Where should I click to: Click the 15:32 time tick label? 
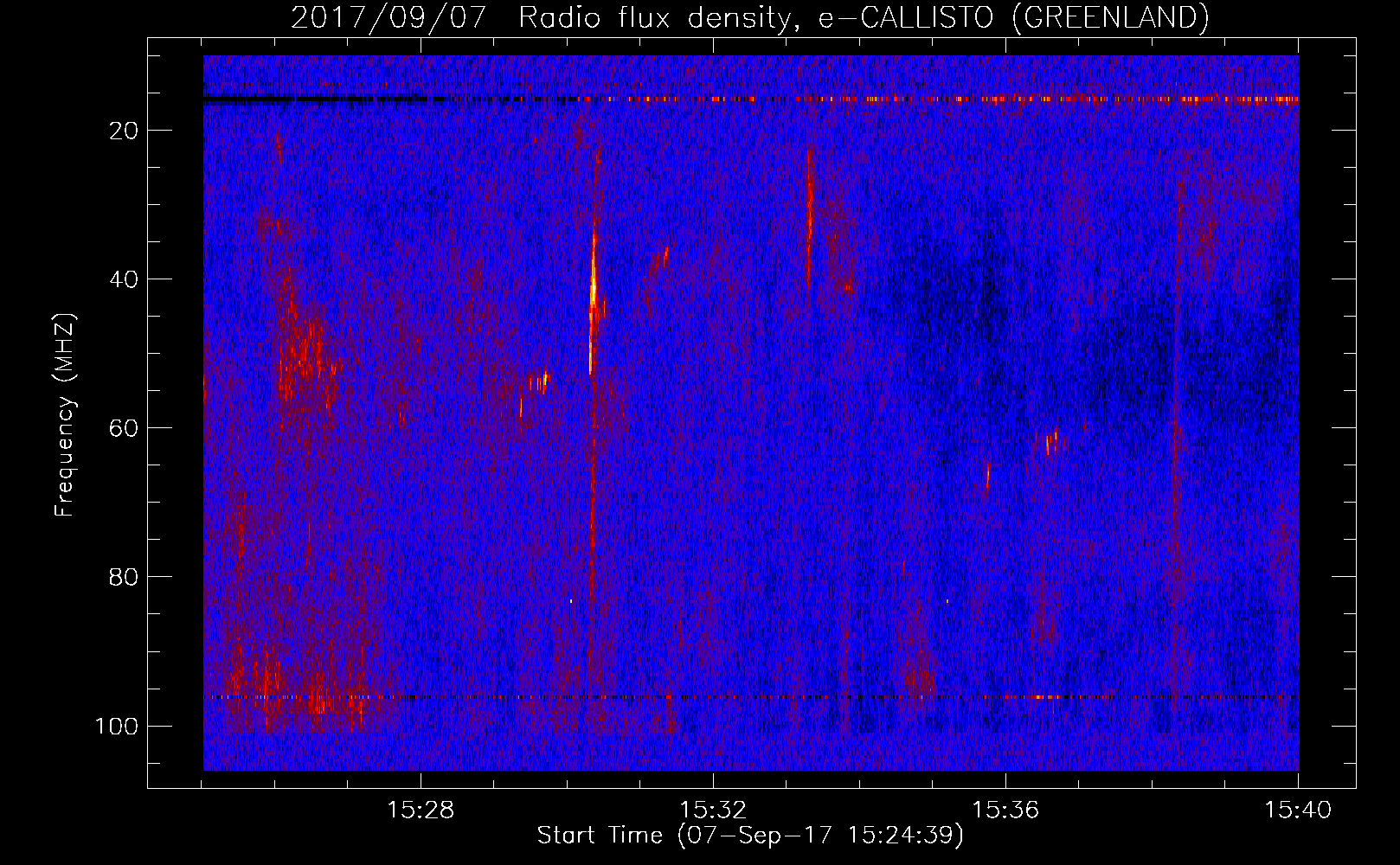pyautogui.click(x=713, y=811)
